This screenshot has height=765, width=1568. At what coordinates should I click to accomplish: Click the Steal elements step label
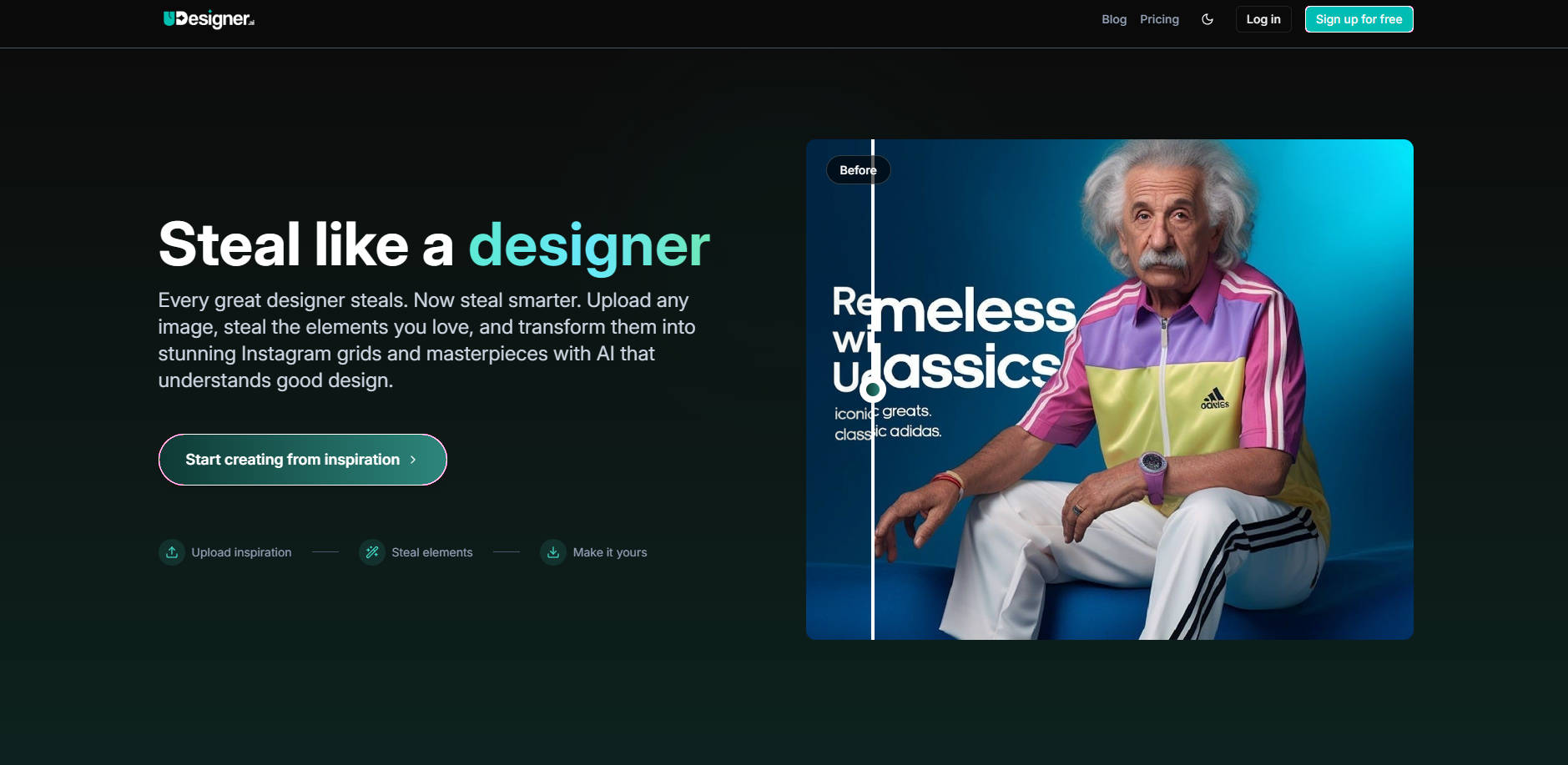(431, 551)
